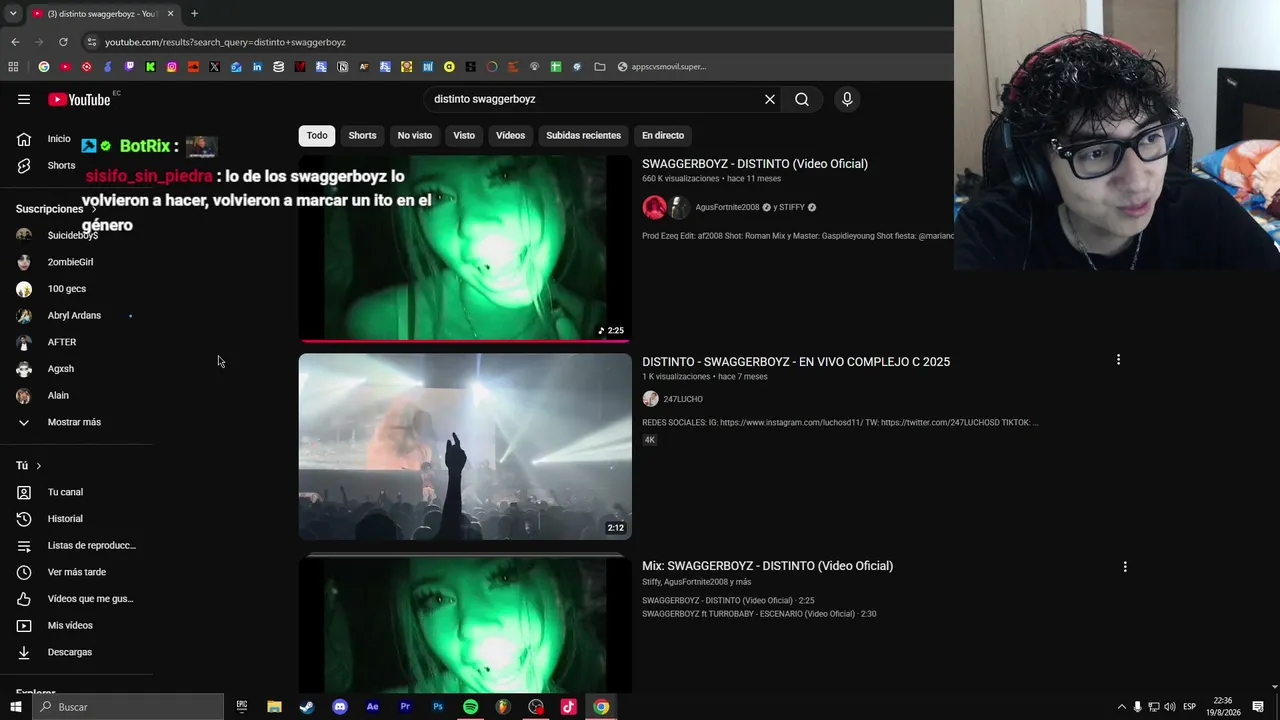Screen dimensions: 1280x720
Task: Show hidden system tray icons
Action: (x=1121, y=707)
